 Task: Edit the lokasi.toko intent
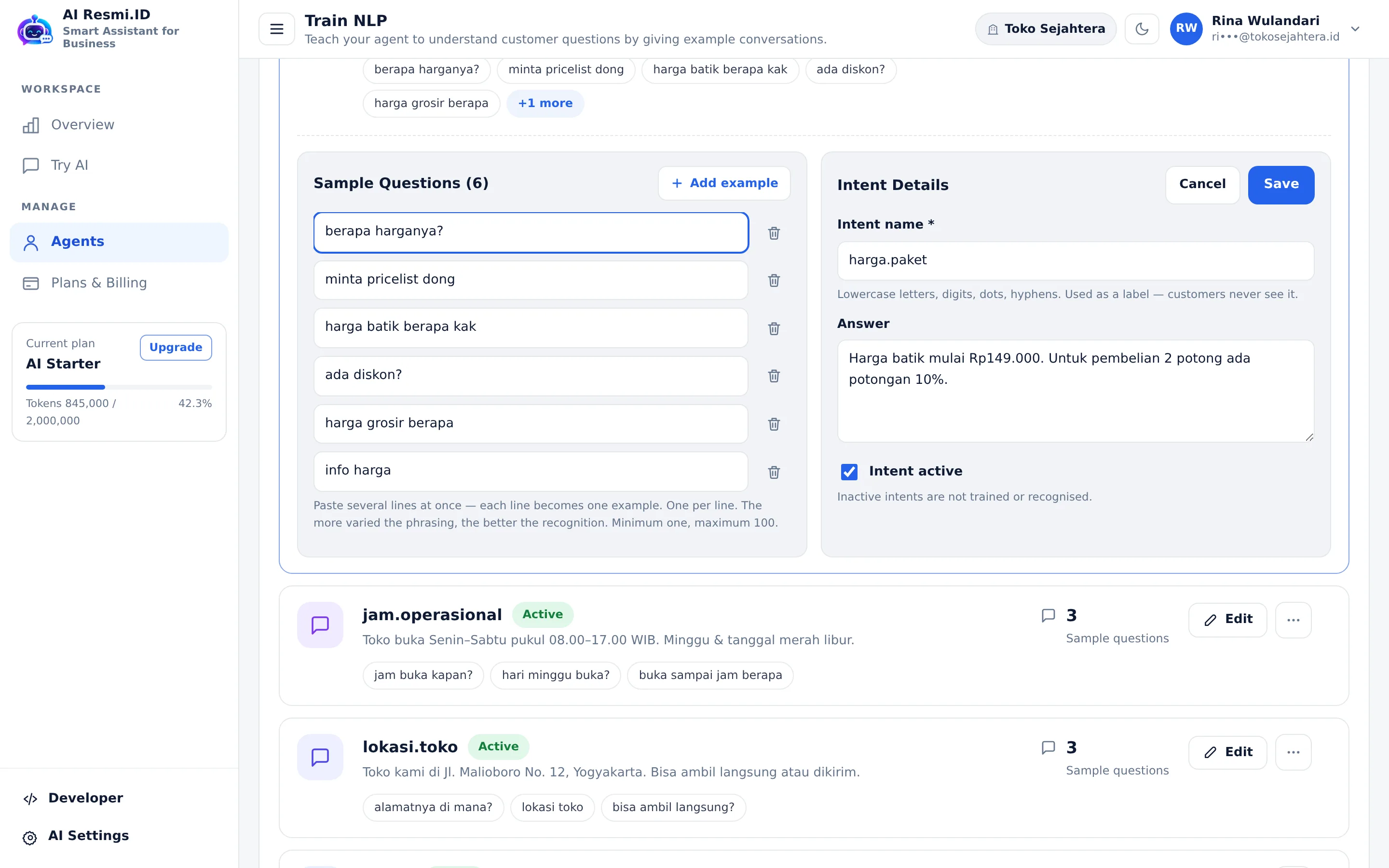point(1227,753)
